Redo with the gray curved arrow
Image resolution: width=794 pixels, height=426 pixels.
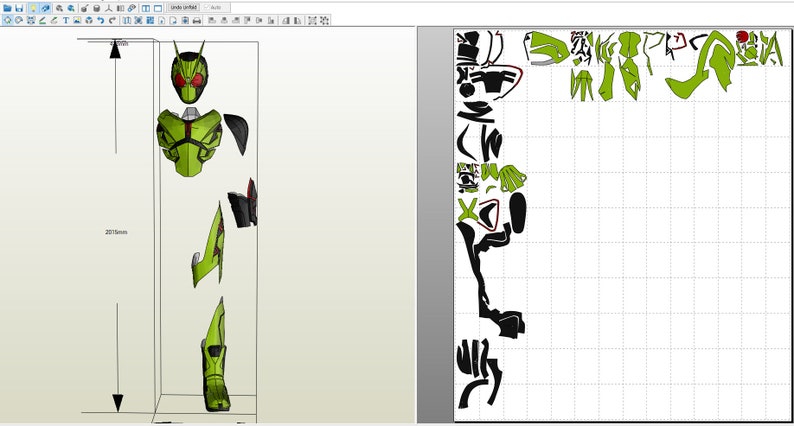coord(112,20)
